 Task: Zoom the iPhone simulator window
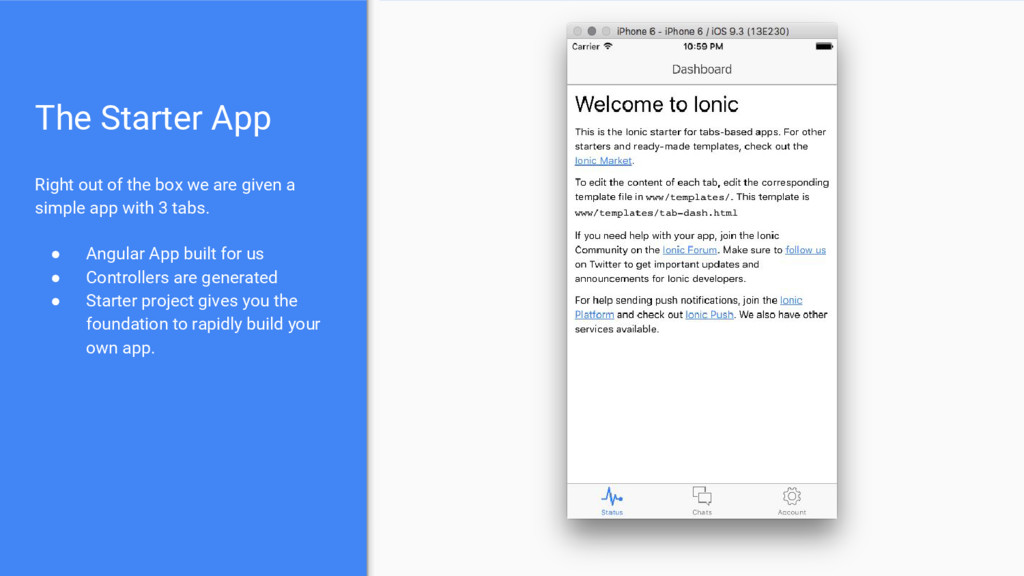pyautogui.click(x=606, y=31)
